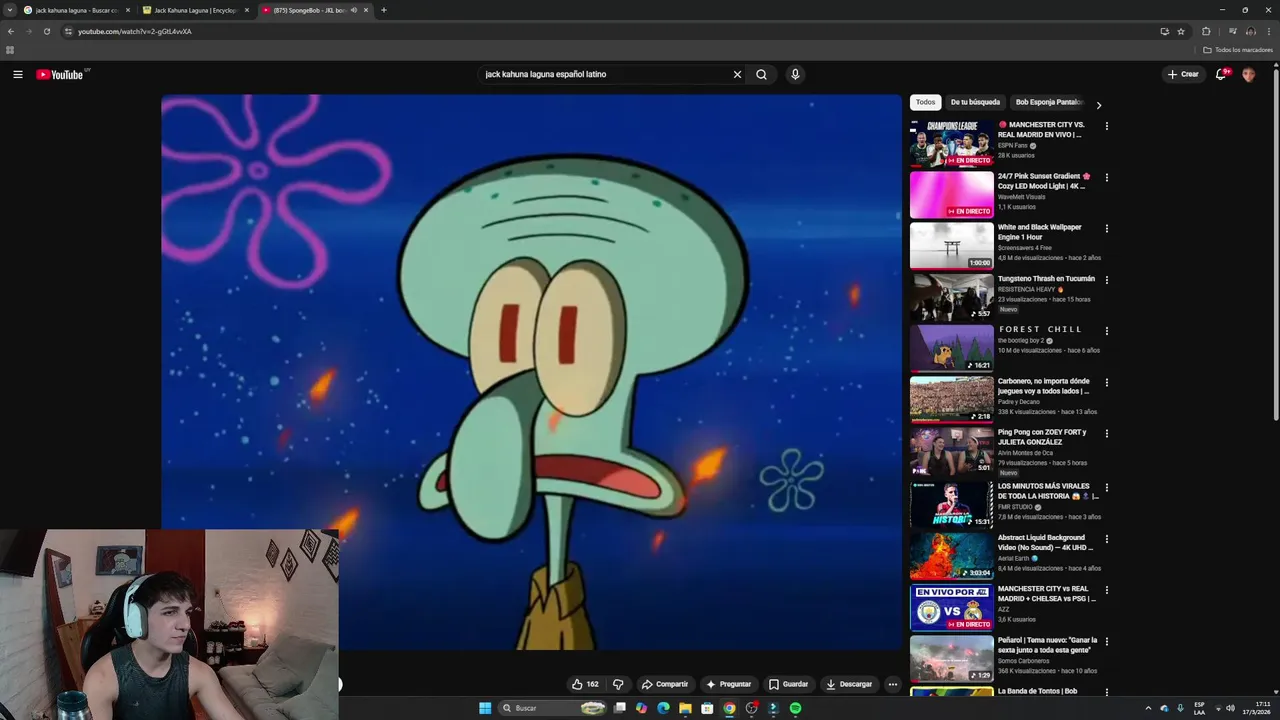Image resolution: width=1280 pixels, height=720 pixels.
Task: Go back in the browser
Action: [11, 31]
